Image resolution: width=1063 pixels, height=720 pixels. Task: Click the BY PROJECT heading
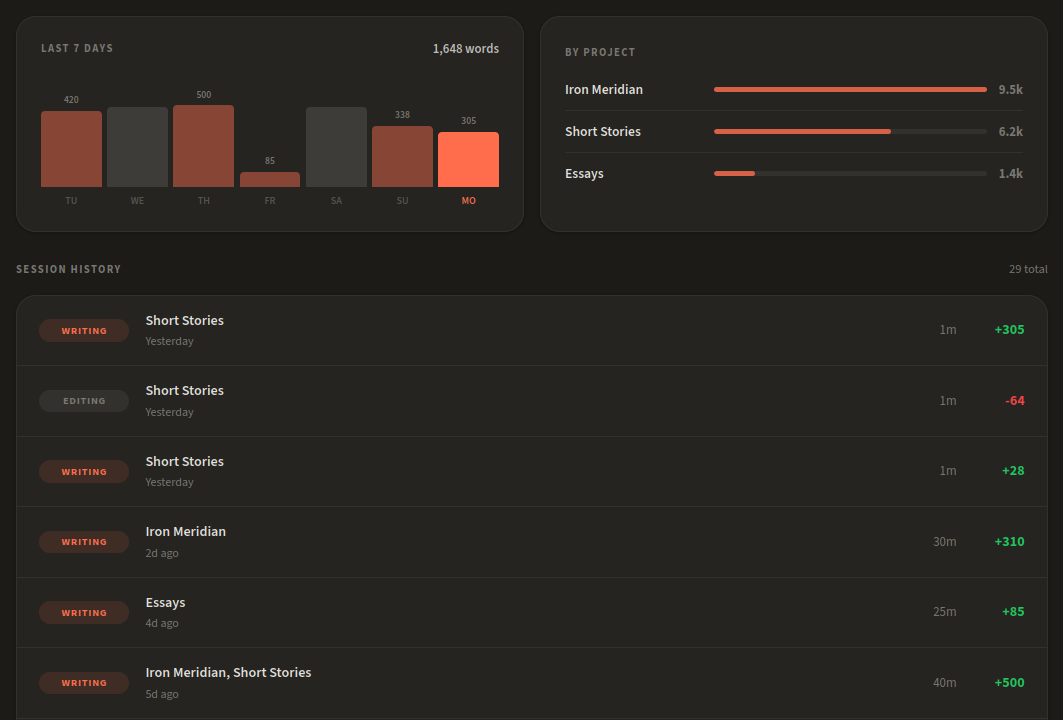coord(600,52)
